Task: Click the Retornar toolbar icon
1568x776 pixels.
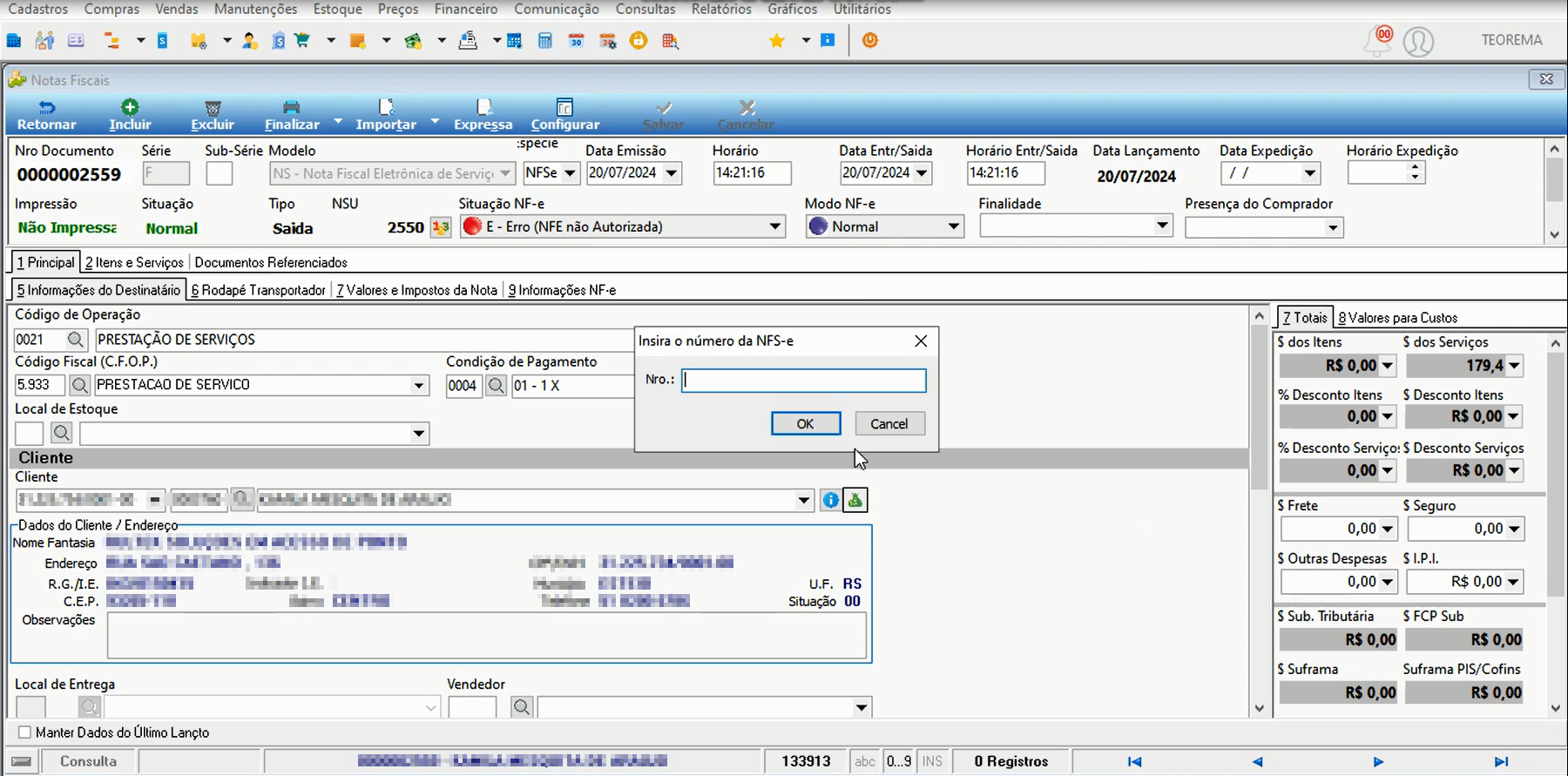Action: (x=47, y=108)
